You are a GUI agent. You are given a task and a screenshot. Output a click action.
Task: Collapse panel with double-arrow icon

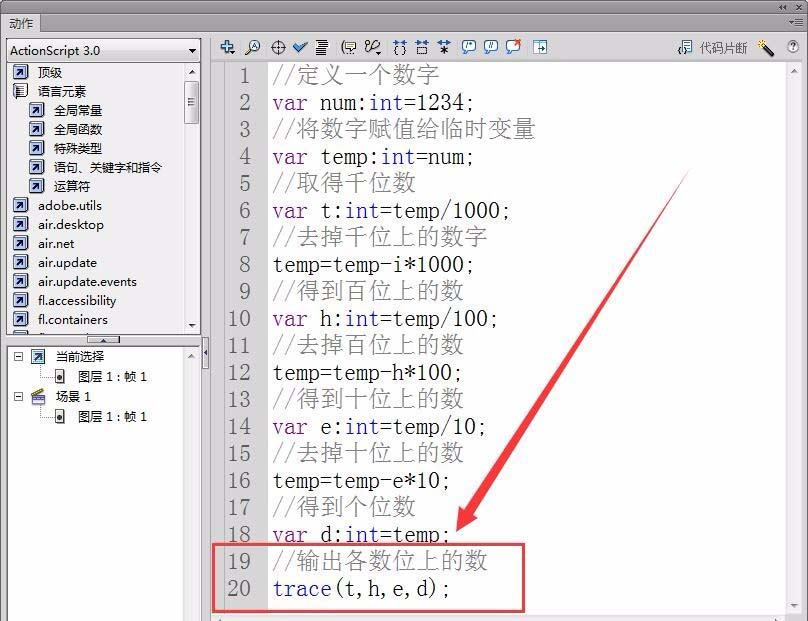coord(783,7)
